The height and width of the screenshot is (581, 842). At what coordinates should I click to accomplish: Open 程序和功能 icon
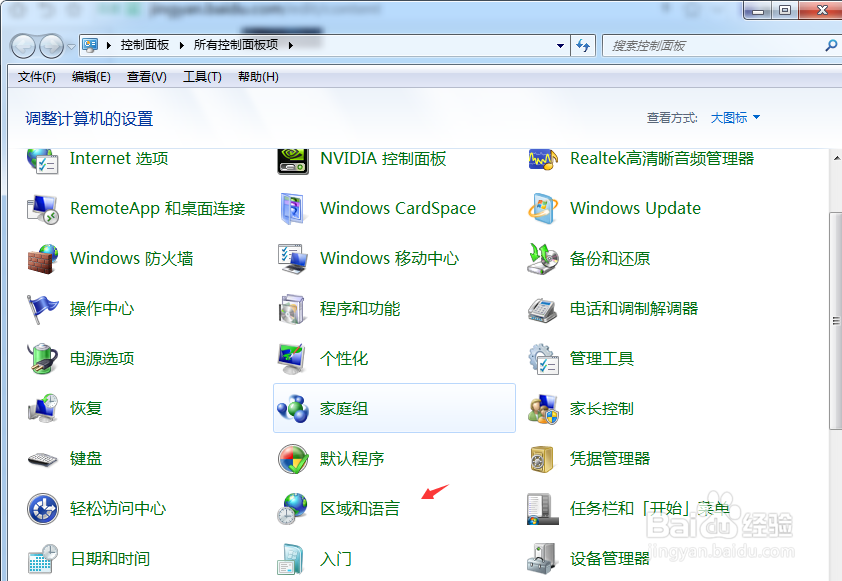click(293, 309)
